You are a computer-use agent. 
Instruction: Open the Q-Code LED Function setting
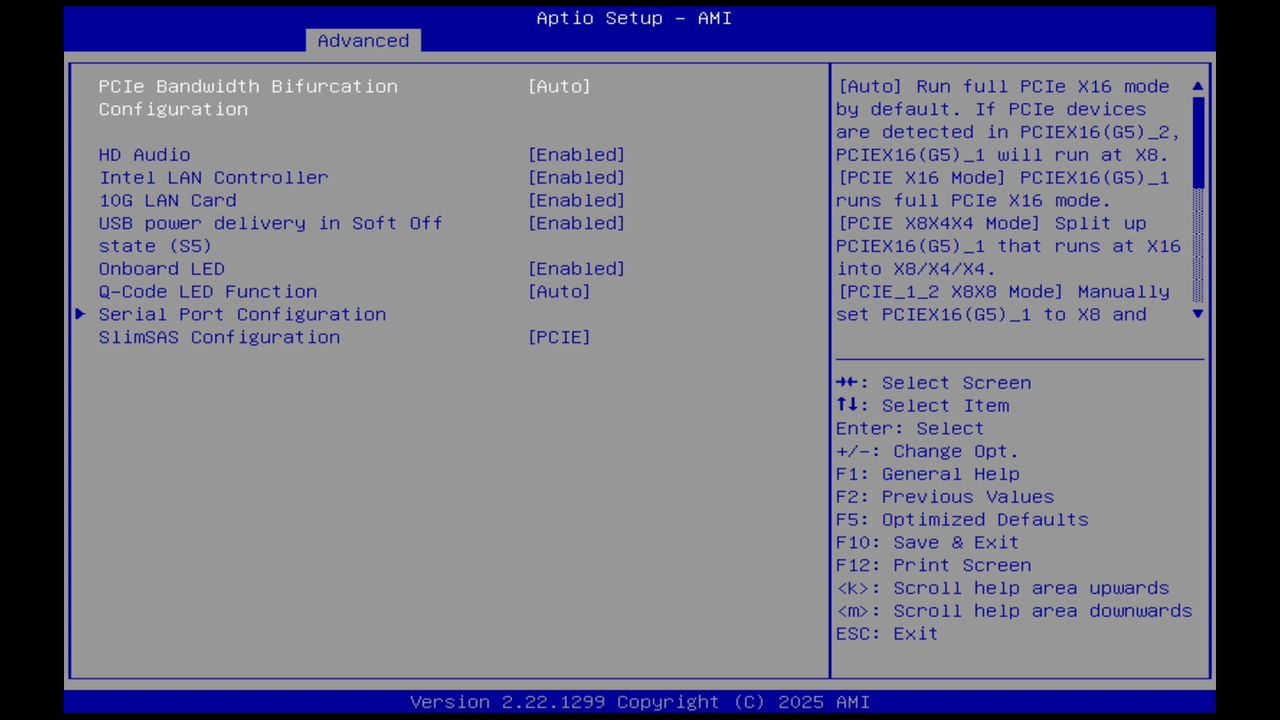click(208, 291)
